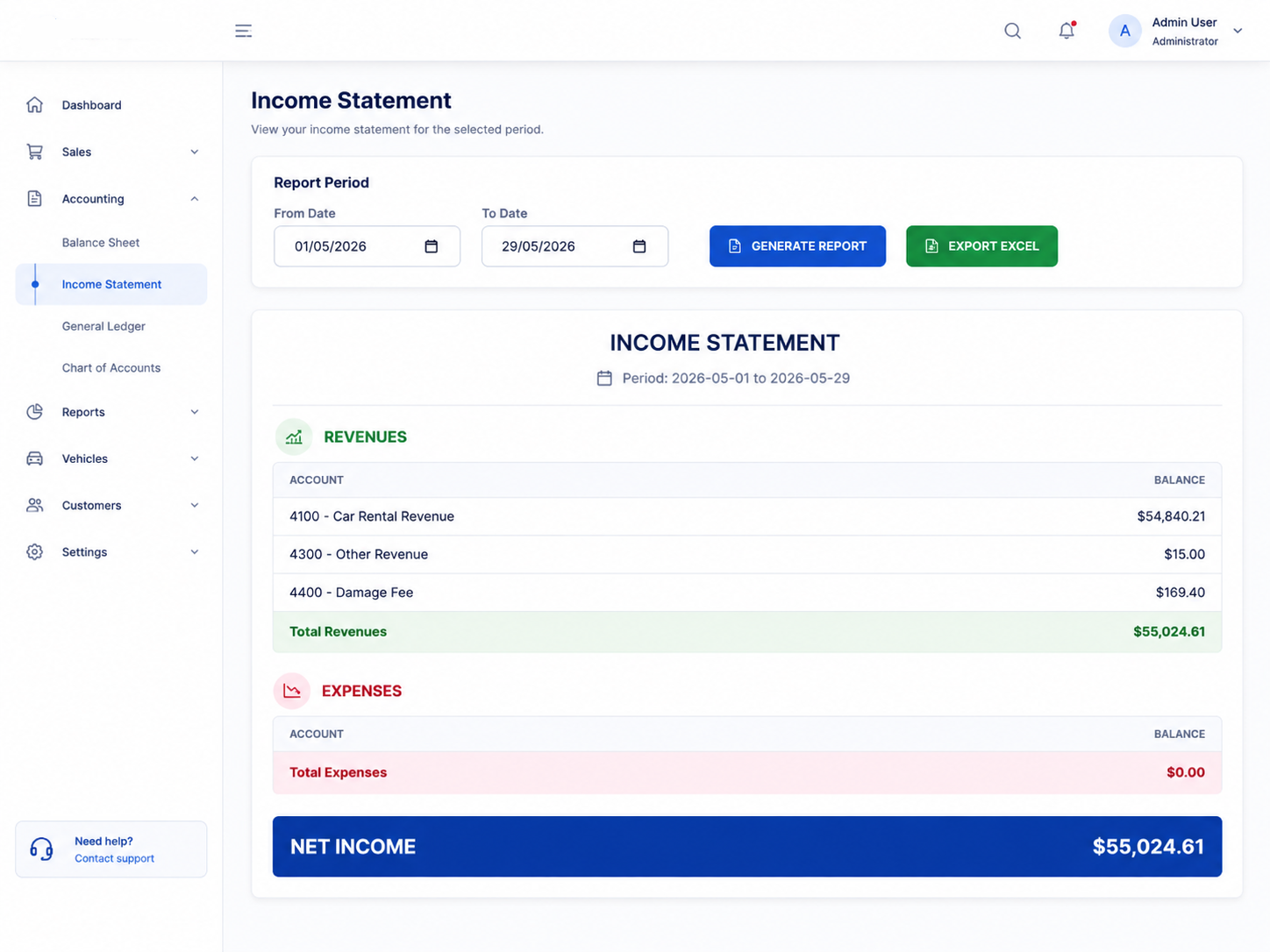The height and width of the screenshot is (952, 1270).
Task: Select row 4300 - Other Revenue
Action: pos(747,554)
